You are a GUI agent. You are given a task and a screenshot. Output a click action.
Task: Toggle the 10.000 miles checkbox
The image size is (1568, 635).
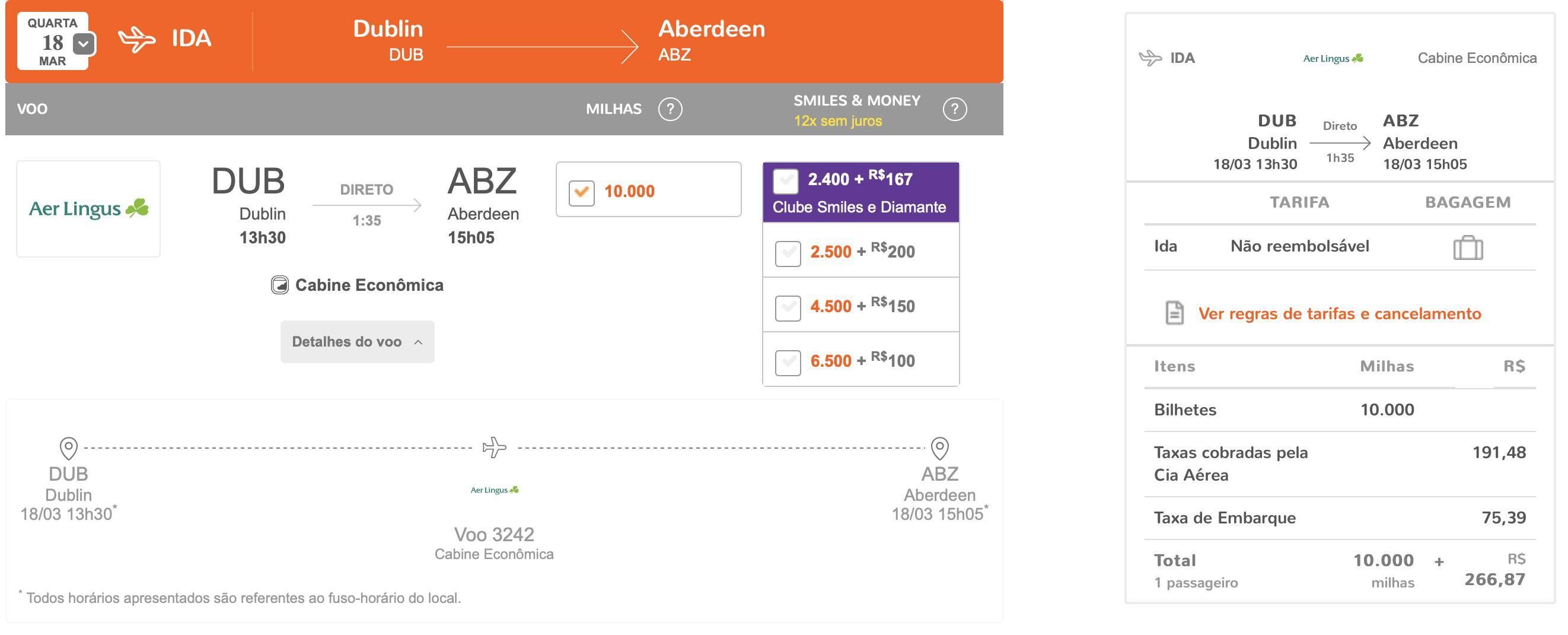coord(581,192)
